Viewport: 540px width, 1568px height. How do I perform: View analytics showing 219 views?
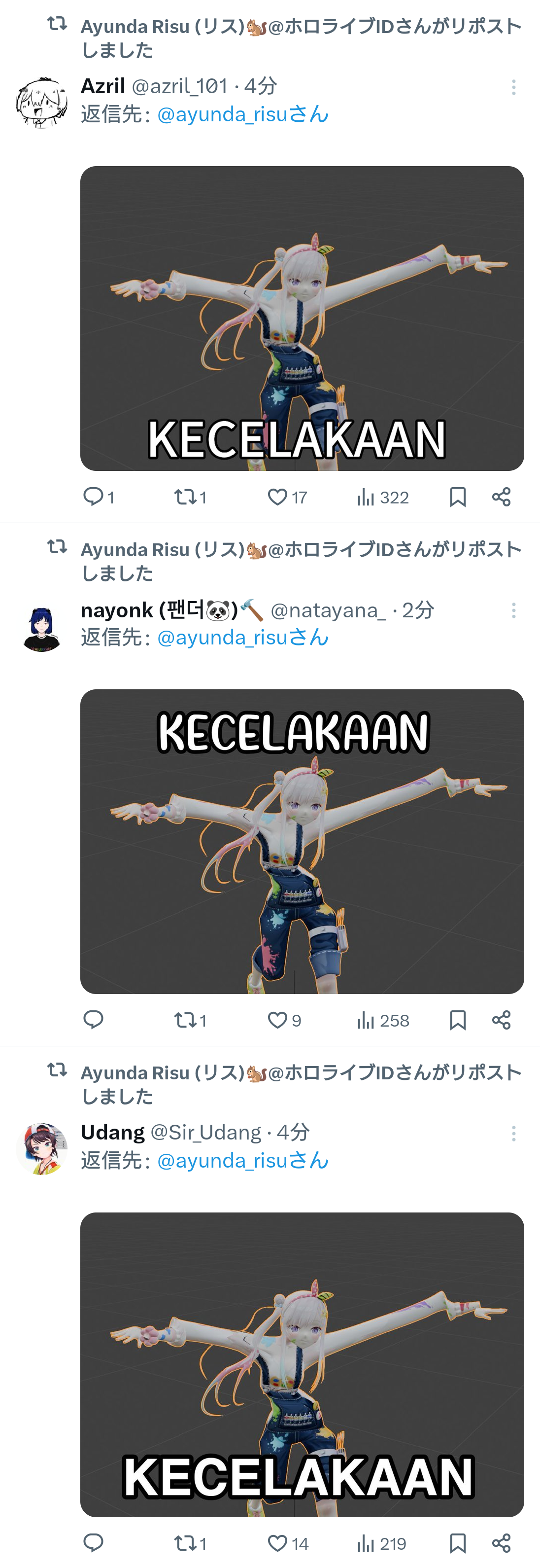coord(381,1543)
